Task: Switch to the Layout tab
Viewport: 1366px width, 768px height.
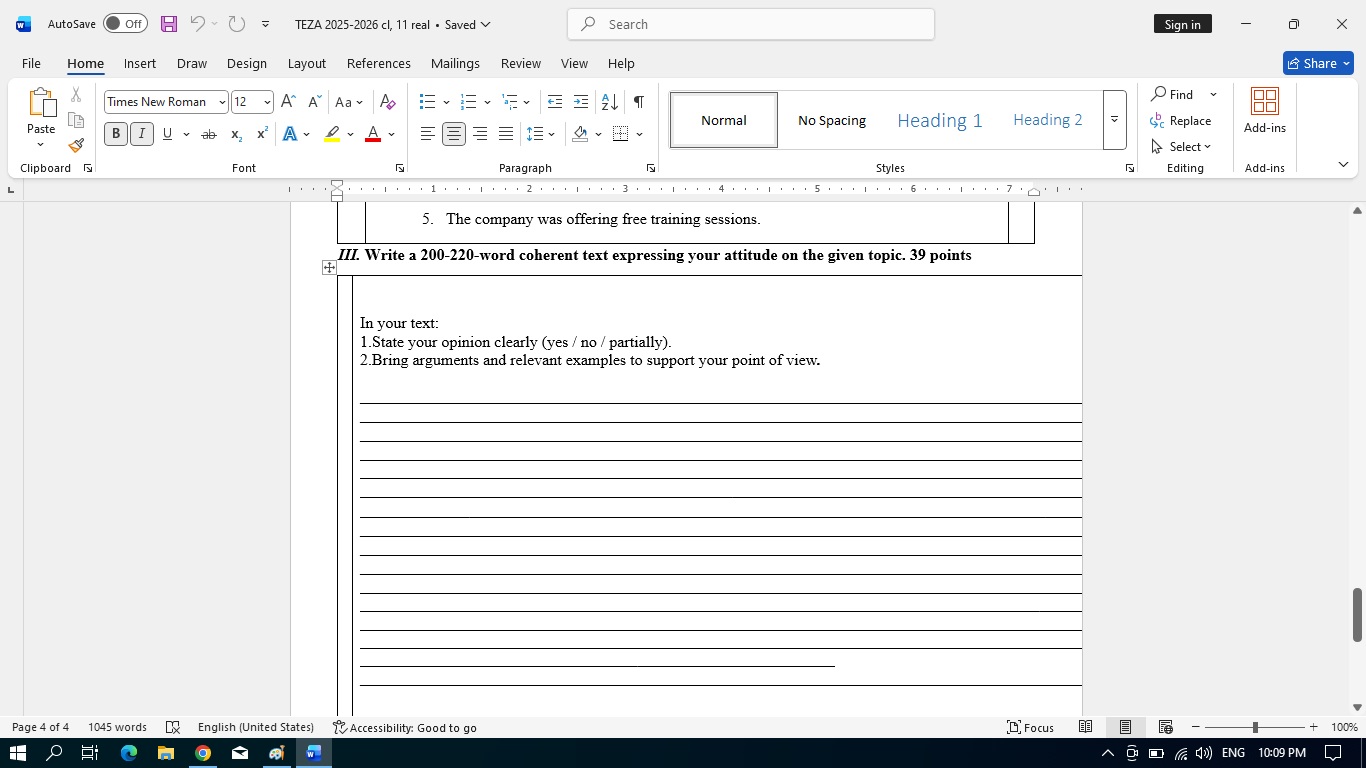Action: click(306, 63)
